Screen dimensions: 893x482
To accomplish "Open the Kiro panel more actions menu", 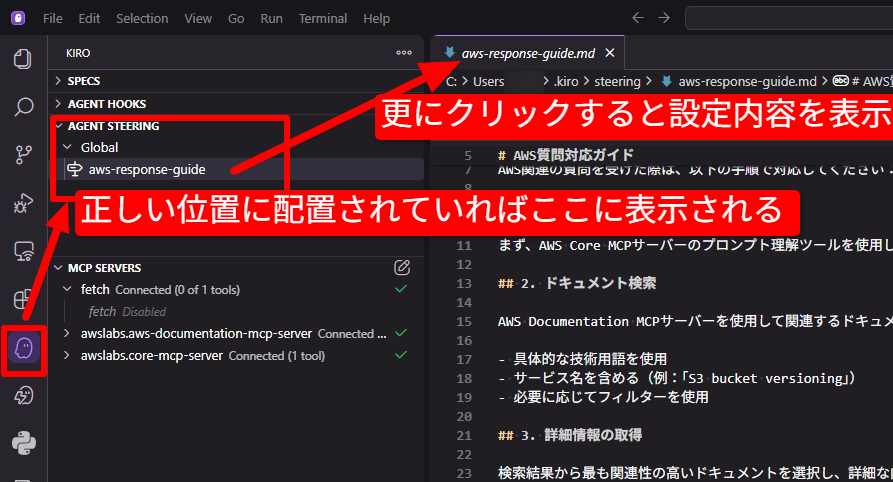I will (404, 53).
